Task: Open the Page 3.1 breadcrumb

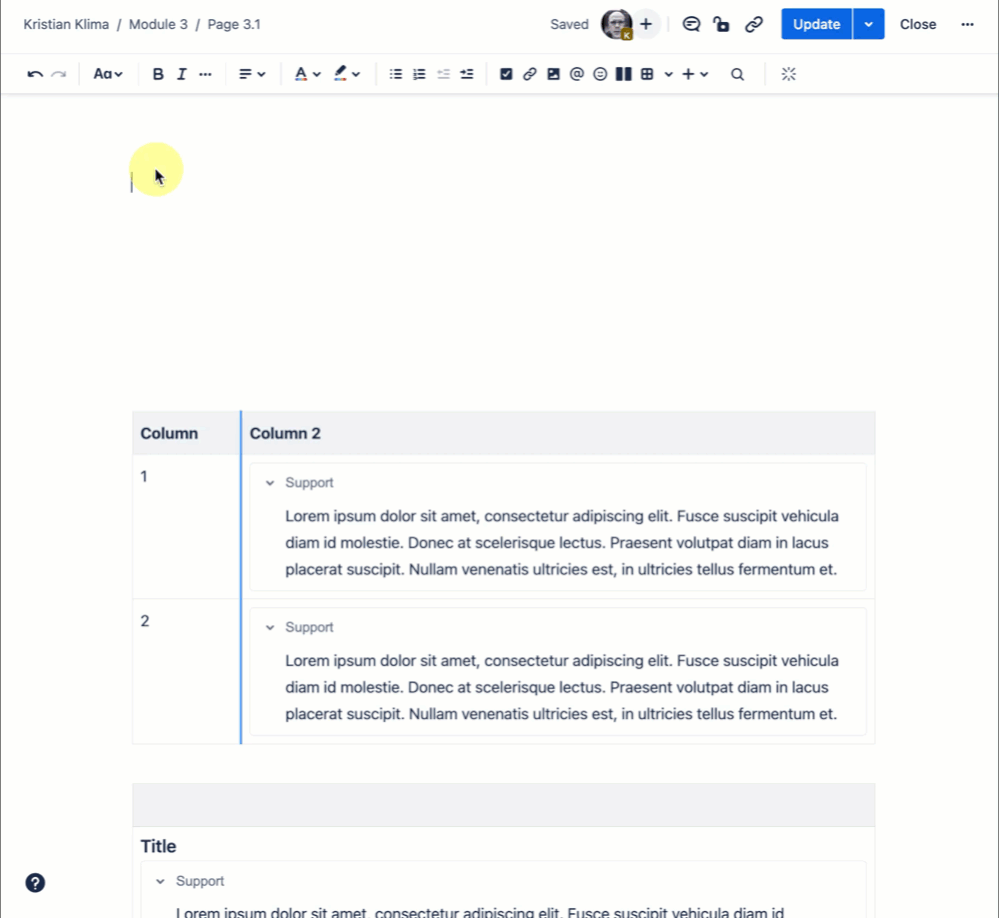Action: pyautogui.click(x=234, y=24)
